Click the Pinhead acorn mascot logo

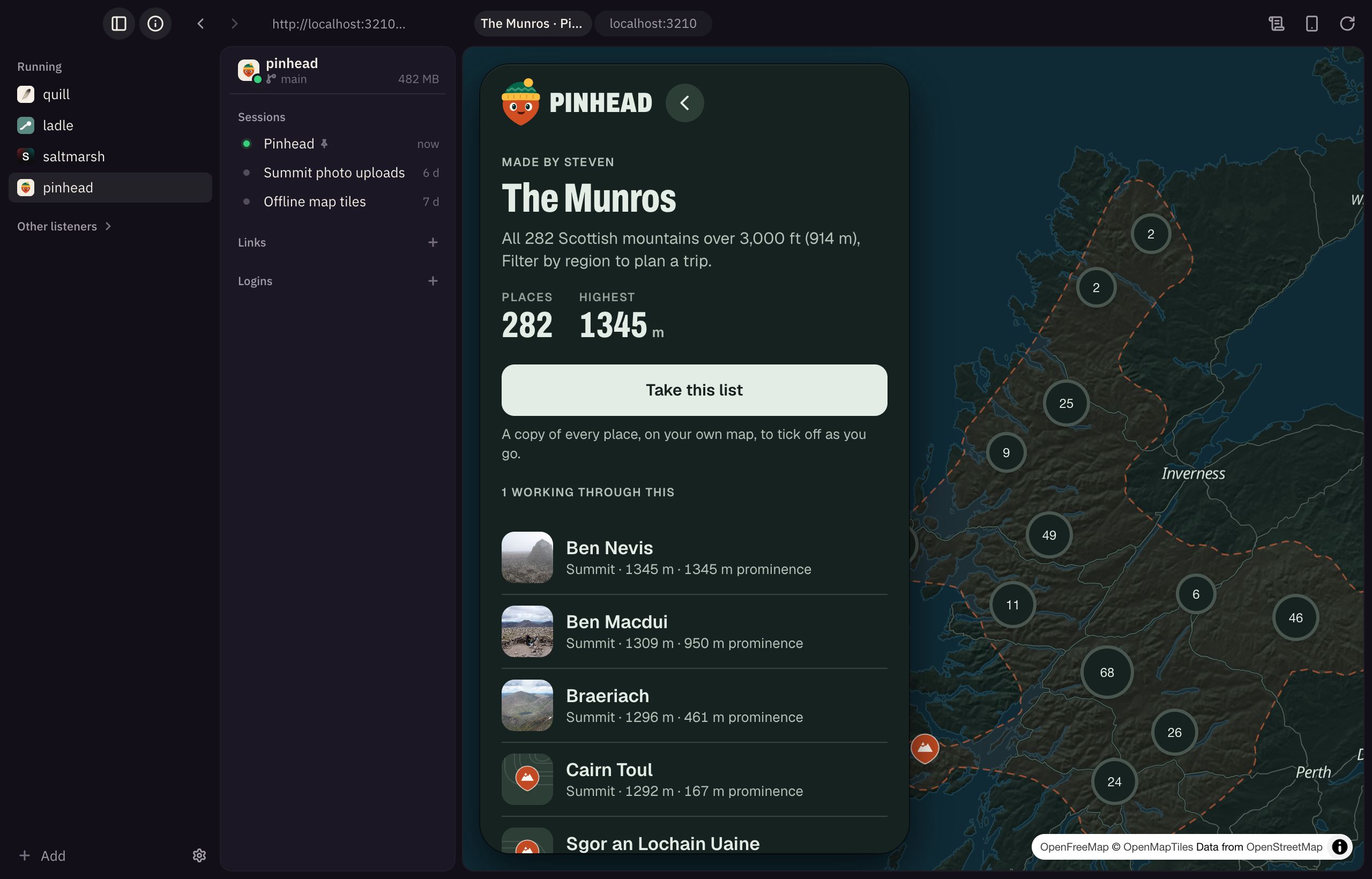(x=520, y=102)
